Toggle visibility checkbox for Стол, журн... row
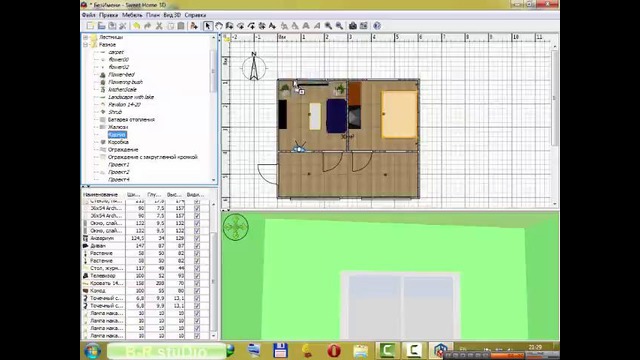The image size is (640, 360). point(197,268)
